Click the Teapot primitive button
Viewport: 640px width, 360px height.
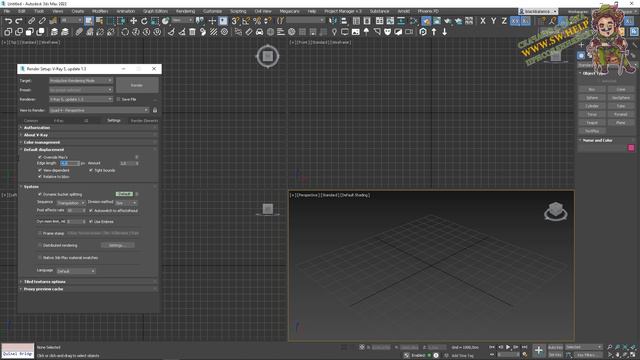591,122
